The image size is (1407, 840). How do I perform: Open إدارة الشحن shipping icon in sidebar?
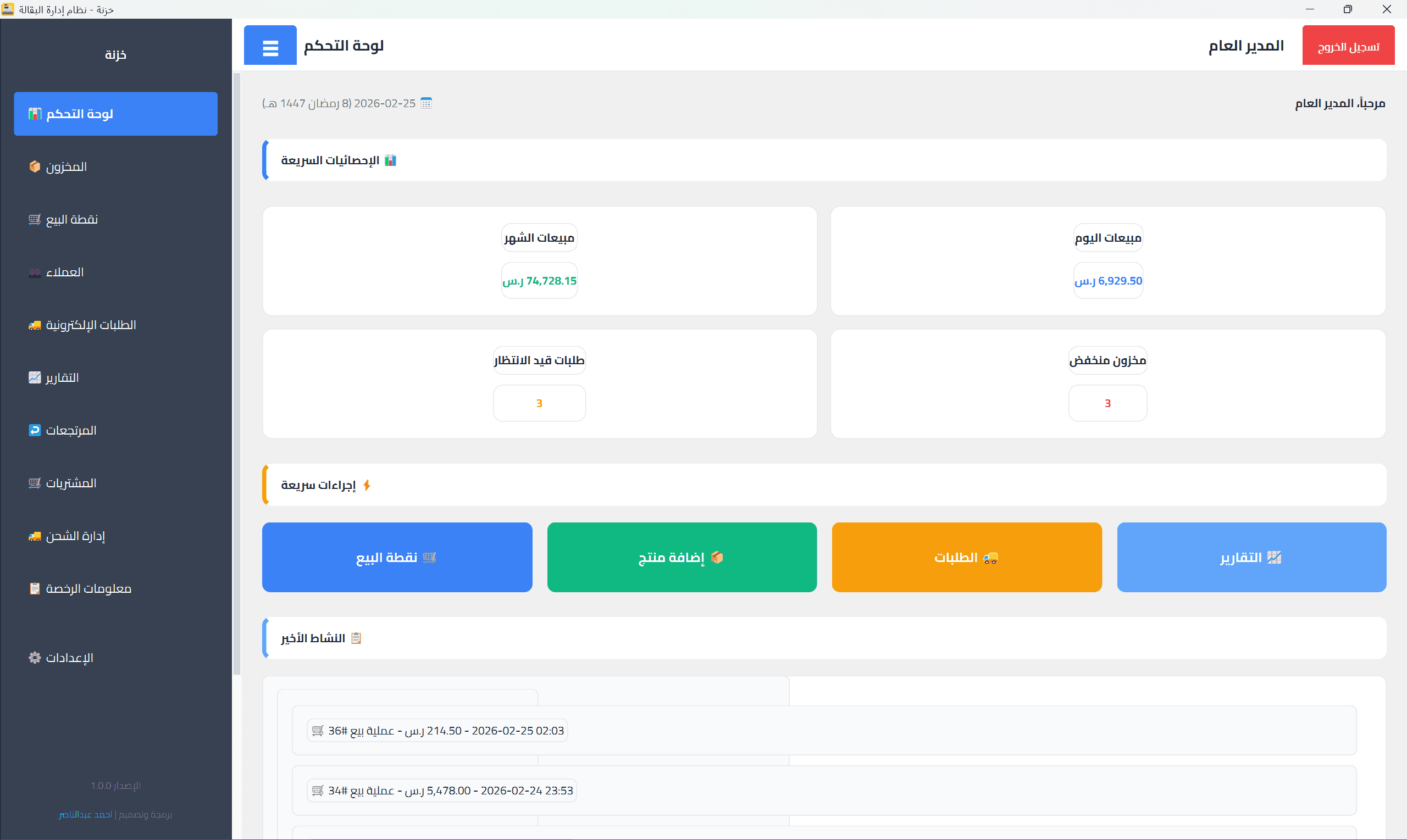pyautogui.click(x=35, y=536)
